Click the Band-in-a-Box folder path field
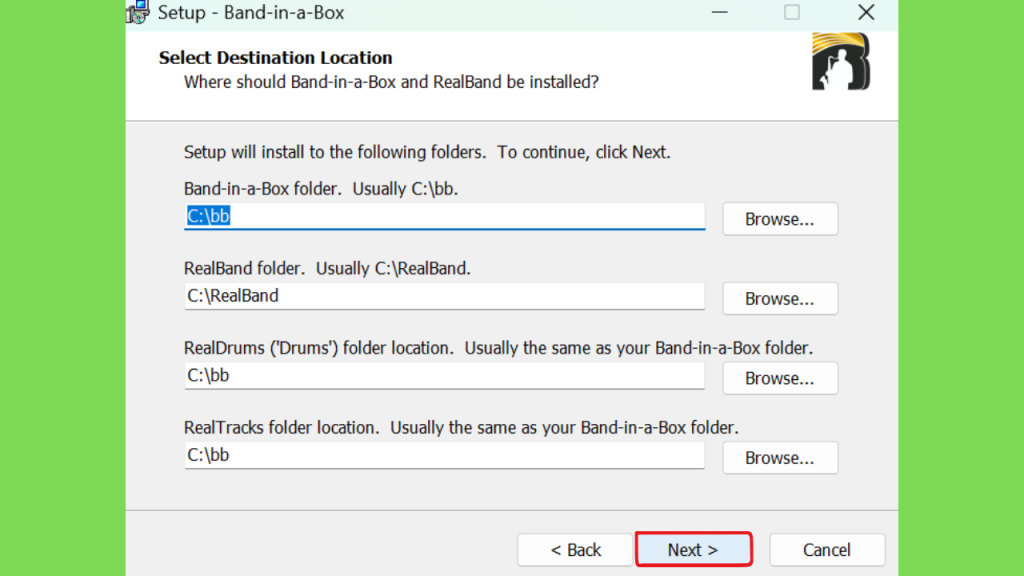 click(x=444, y=216)
